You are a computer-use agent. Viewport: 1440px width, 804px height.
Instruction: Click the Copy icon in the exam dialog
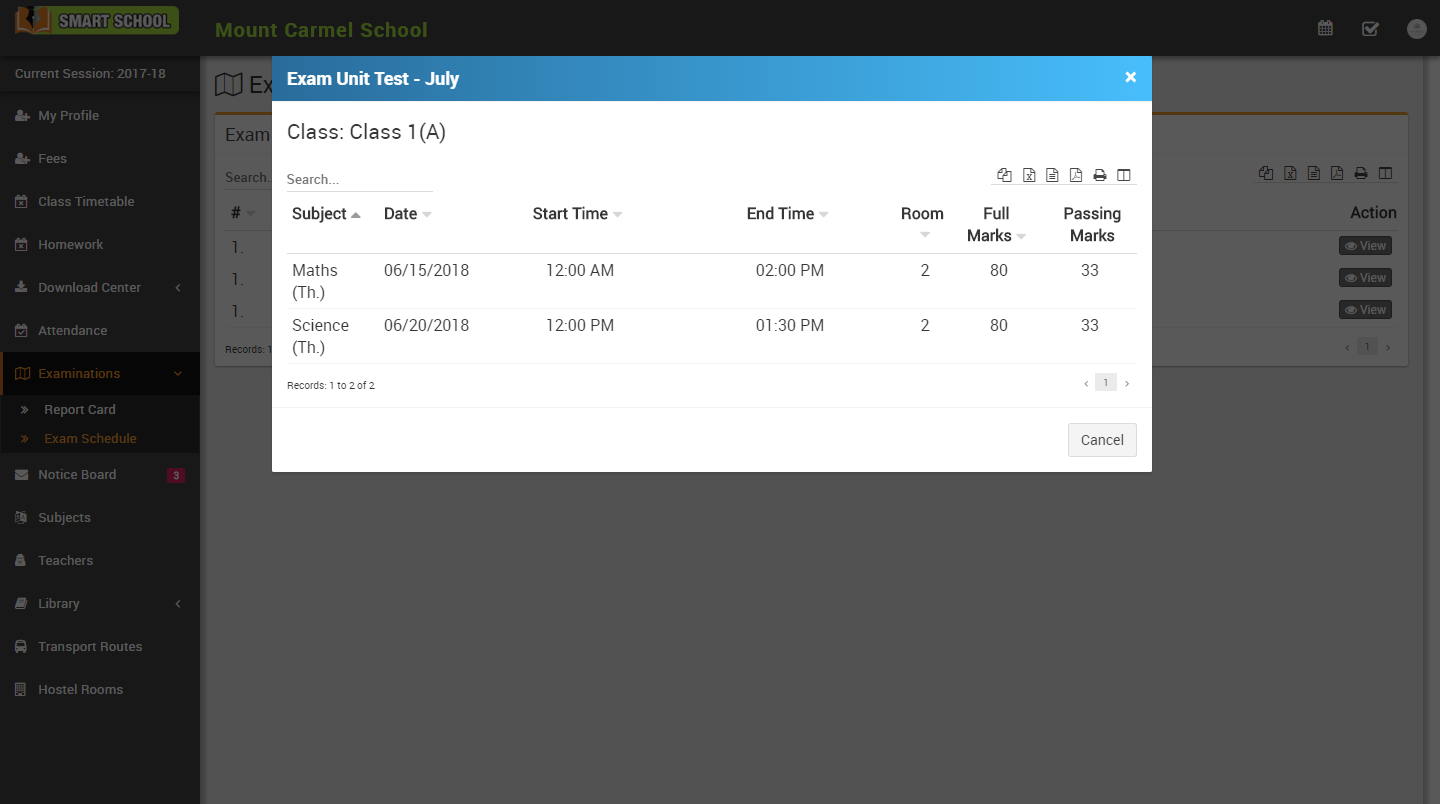[x=1004, y=175]
